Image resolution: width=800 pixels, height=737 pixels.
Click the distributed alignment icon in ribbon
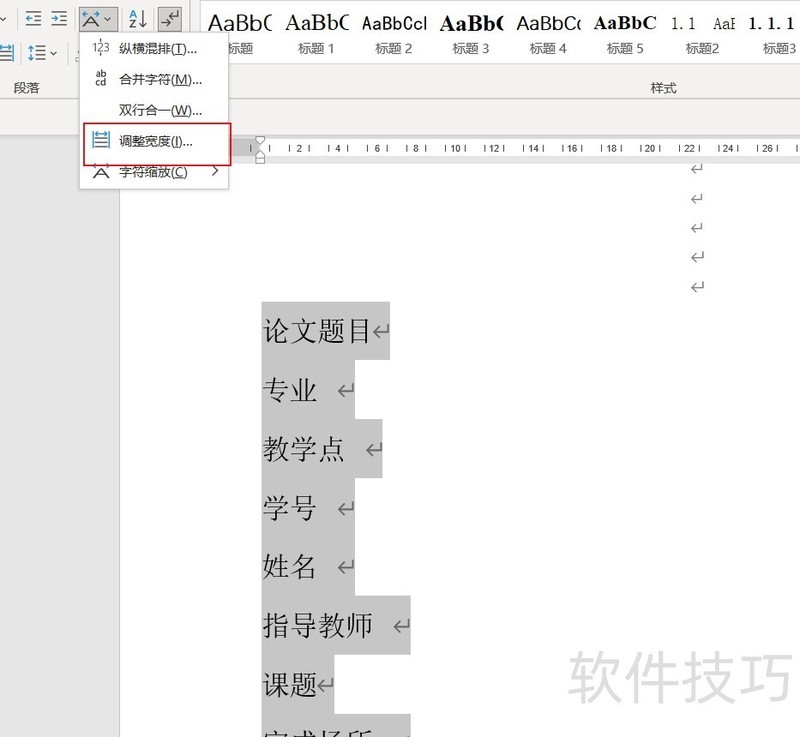(7, 53)
